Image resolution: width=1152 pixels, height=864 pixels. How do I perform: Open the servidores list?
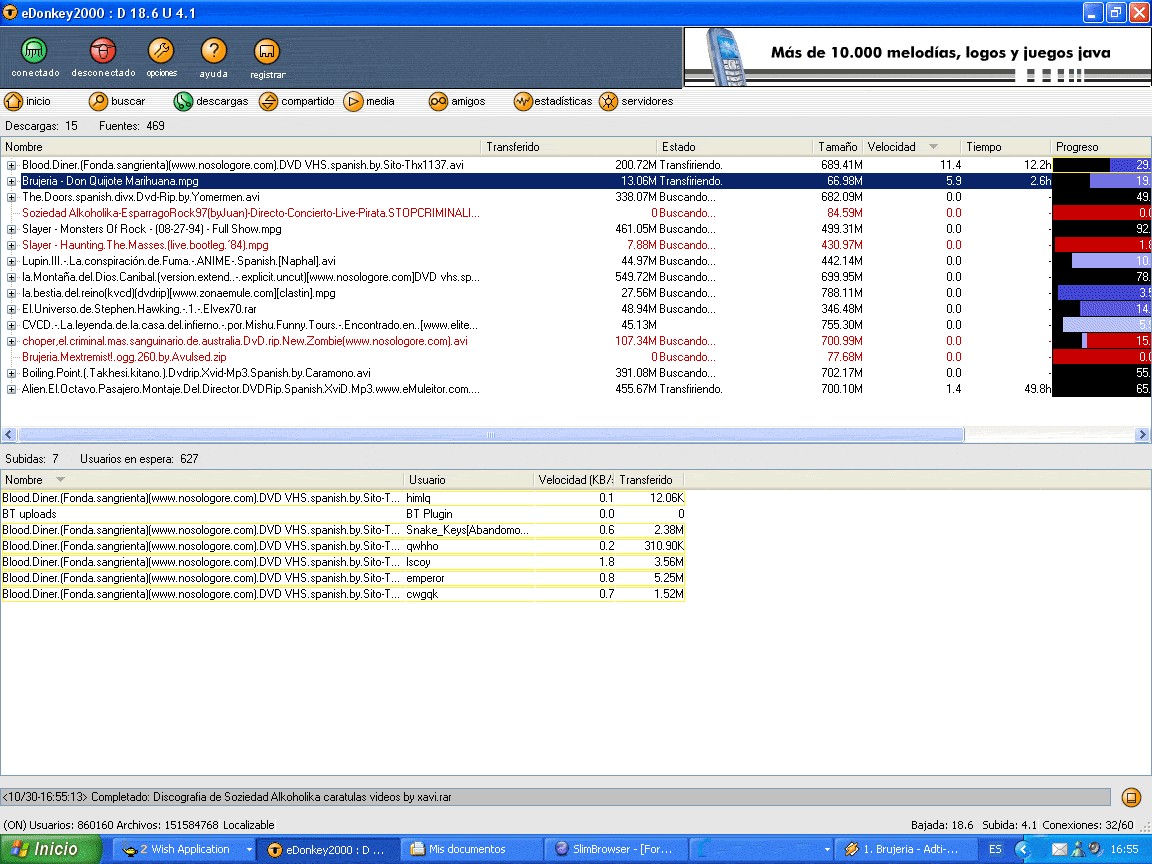636,101
